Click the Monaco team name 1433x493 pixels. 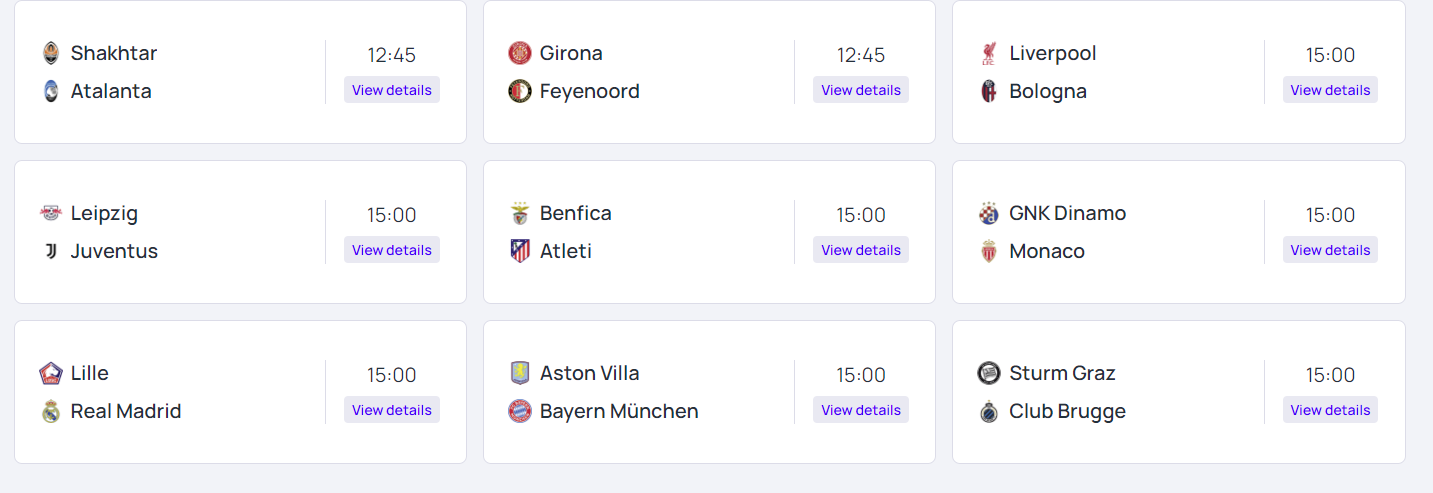point(1046,251)
